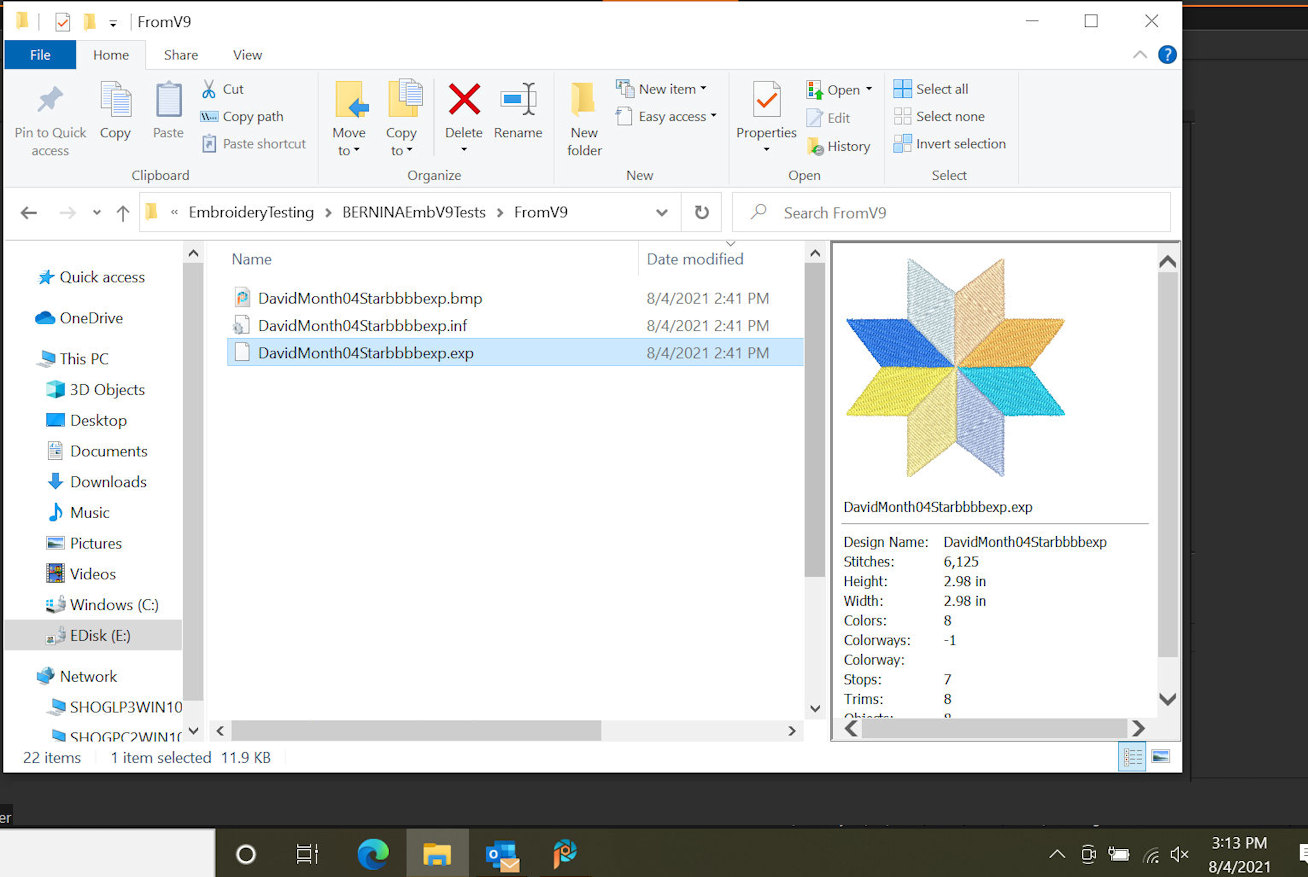Click History in the Open group

838,146
